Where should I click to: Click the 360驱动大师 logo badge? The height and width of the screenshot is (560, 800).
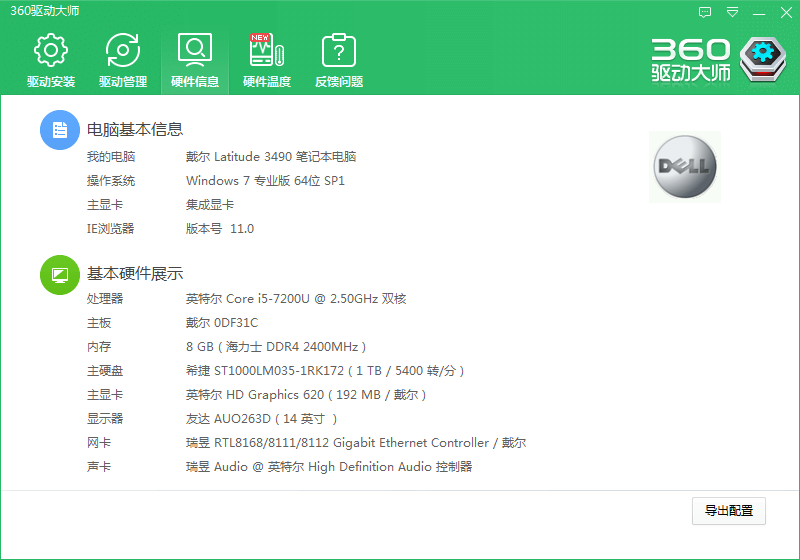pos(762,59)
